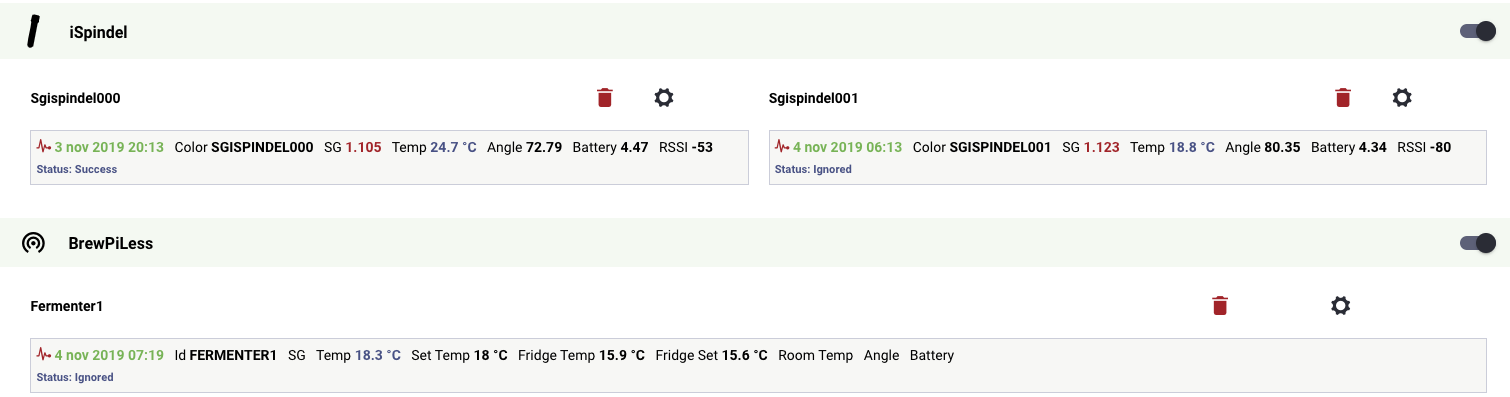The height and width of the screenshot is (397, 1510).
Task: Click Status: Success under Sgispindel000
Action: point(77,169)
